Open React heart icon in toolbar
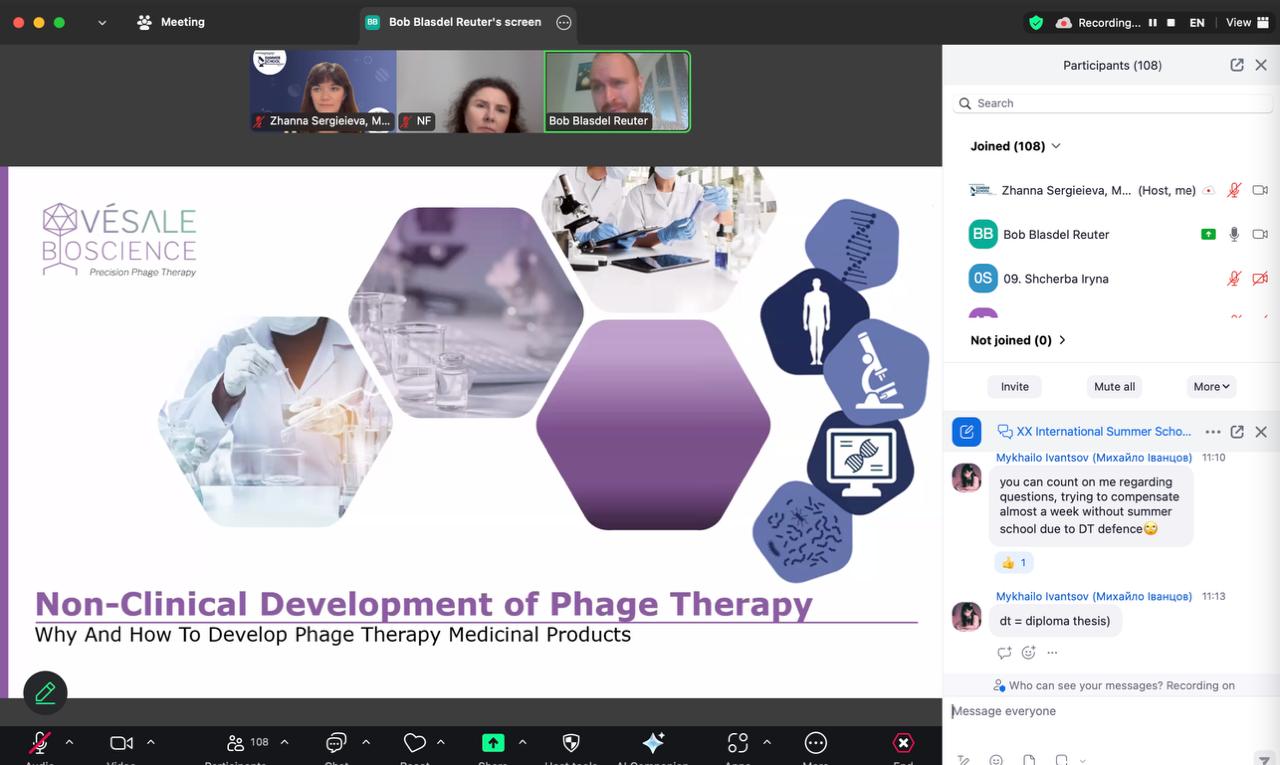Screen dimensions: 1280x765 [414, 743]
